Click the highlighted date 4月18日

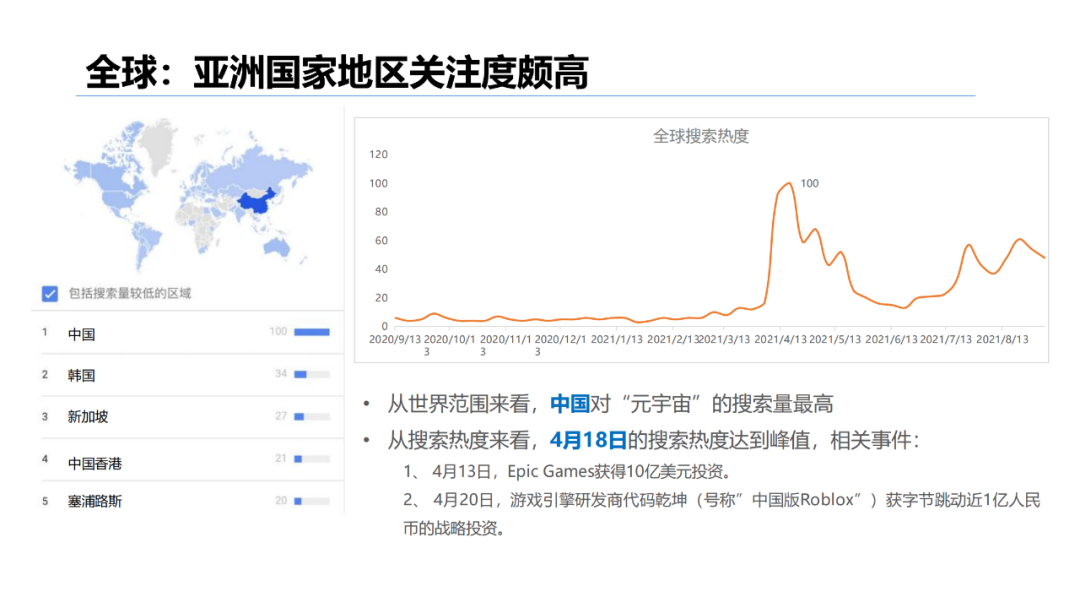(x=588, y=440)
